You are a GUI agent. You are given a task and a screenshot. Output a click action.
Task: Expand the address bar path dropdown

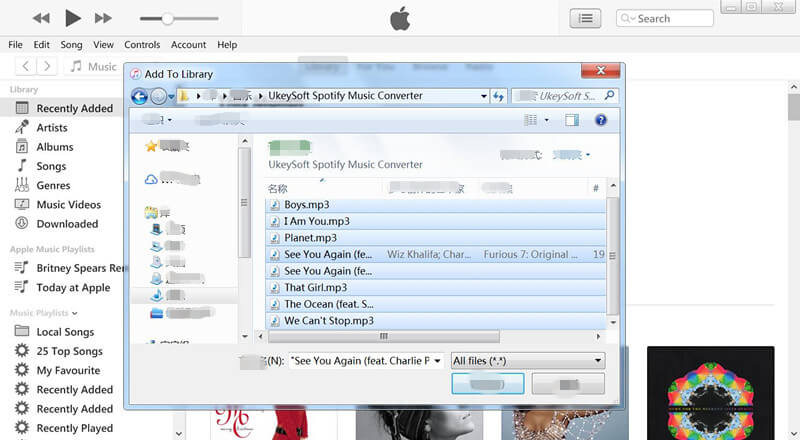pyautogui.click(x=483, y=96)
